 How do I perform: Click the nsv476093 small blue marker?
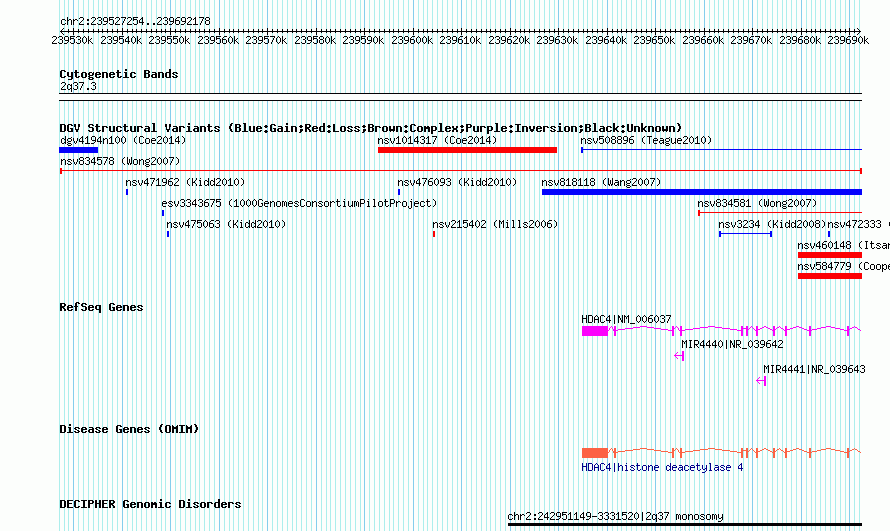[399, 192]
